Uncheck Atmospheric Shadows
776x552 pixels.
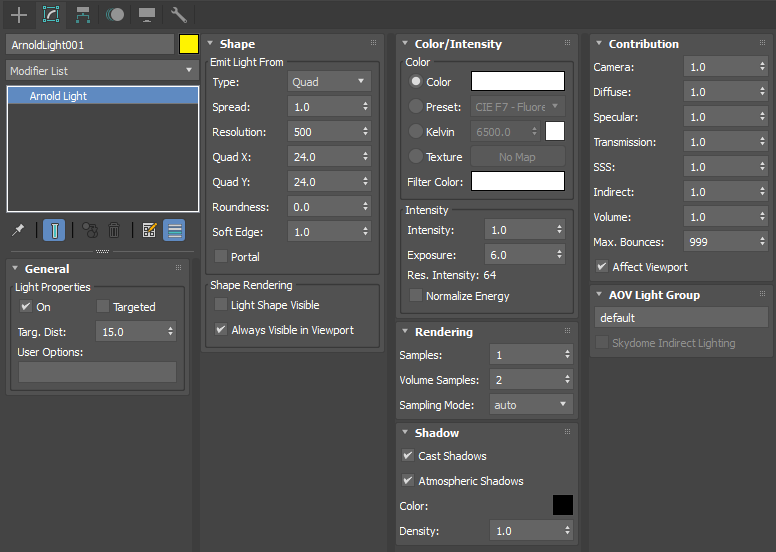click(408, 480)
